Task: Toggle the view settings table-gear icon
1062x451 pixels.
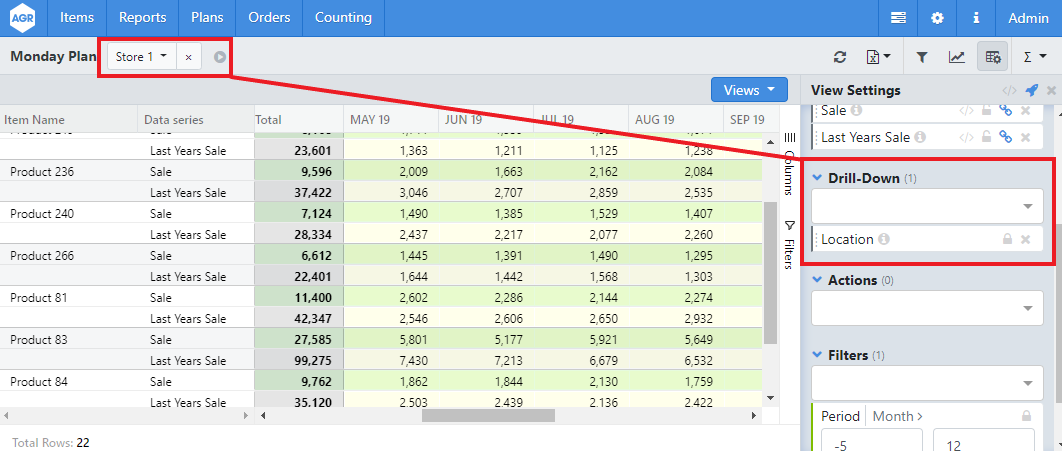Action: coord(993,58)
